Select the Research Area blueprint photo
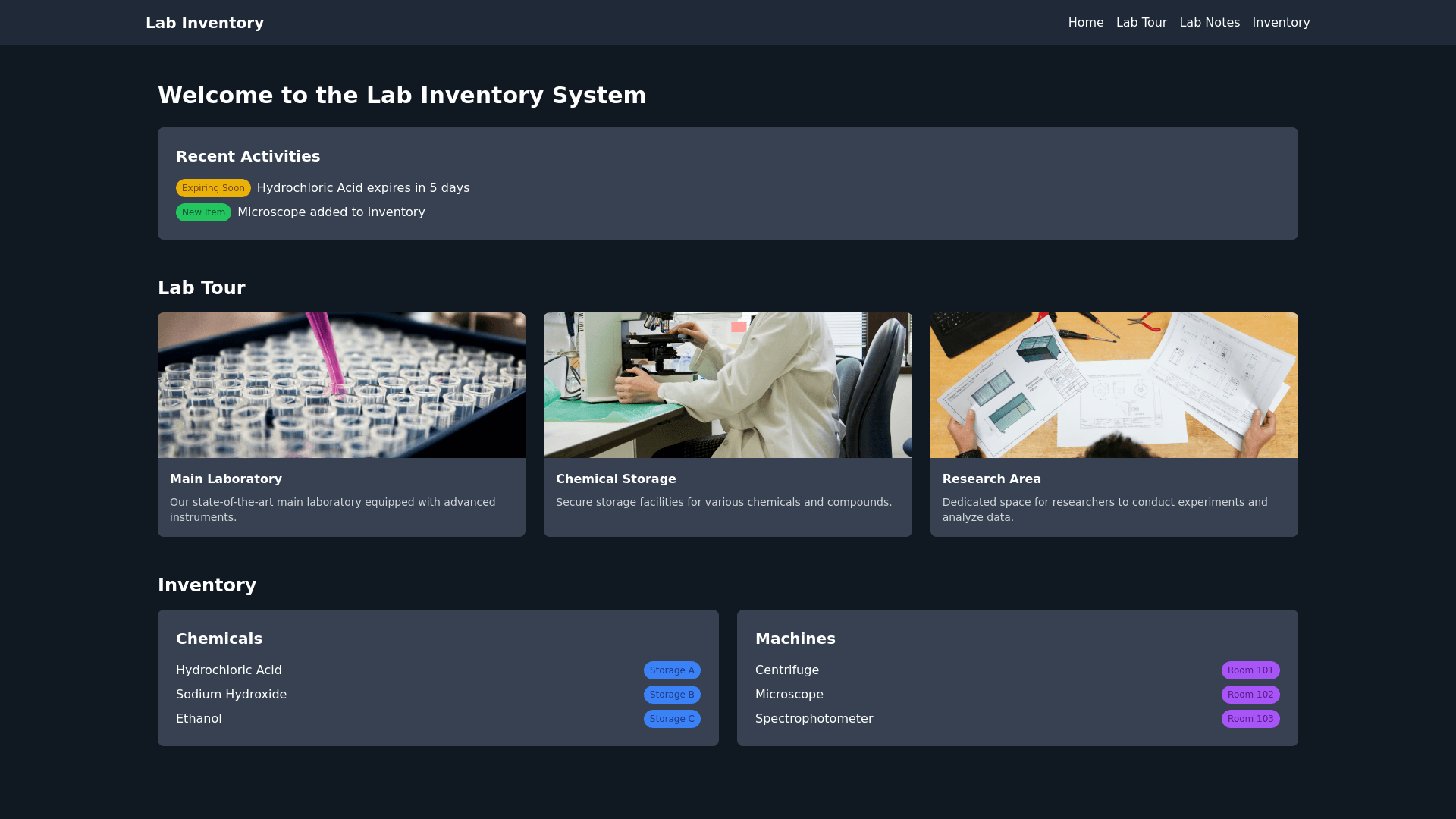 click(x=1113, y=385)
